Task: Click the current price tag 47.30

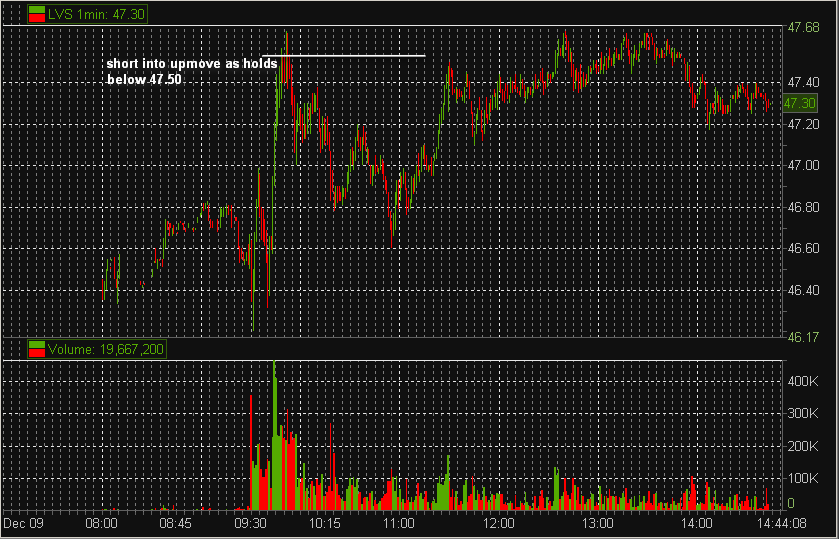Action: (800, 103)
